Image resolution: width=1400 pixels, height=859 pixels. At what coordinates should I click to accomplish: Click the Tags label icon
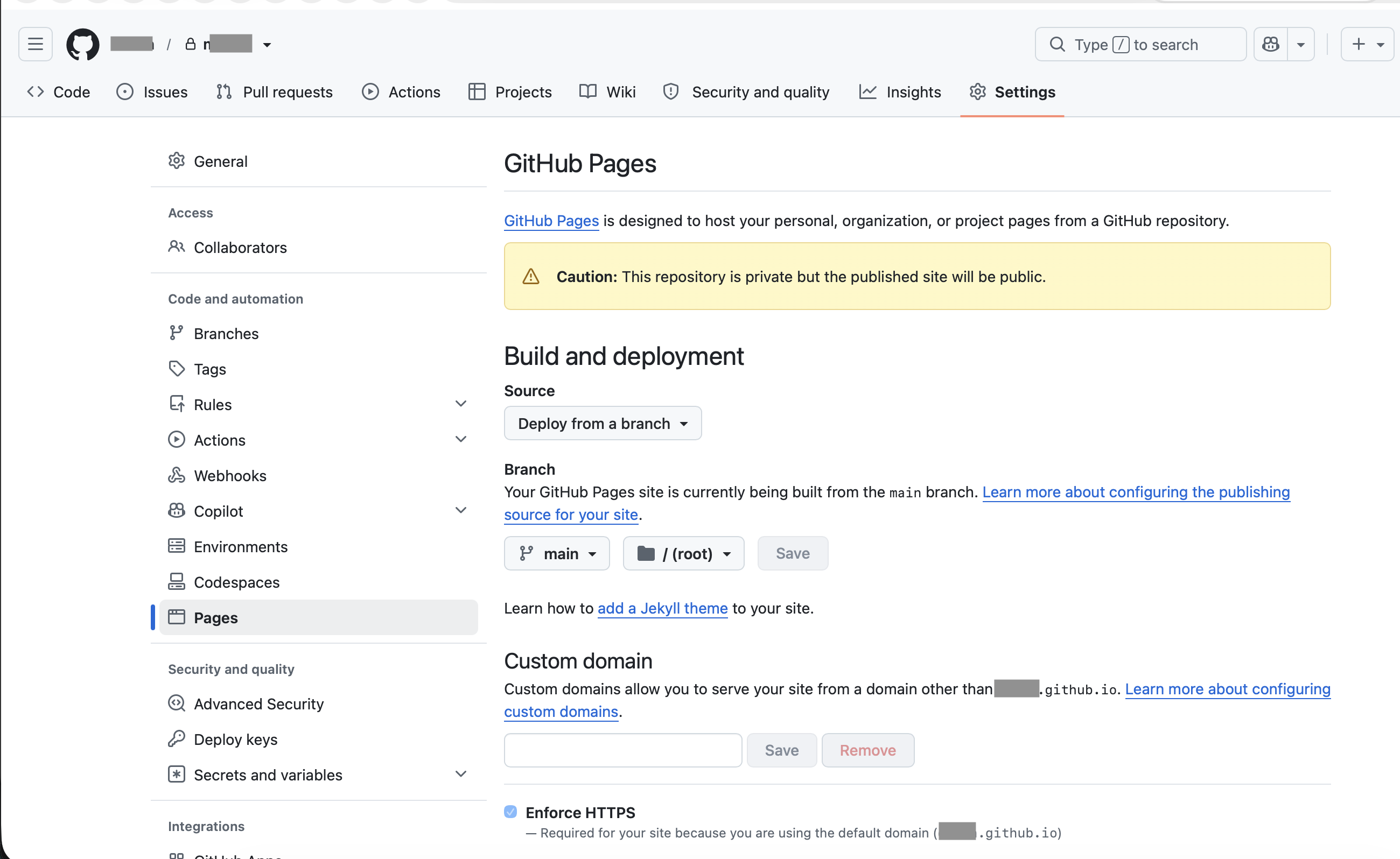176,368
